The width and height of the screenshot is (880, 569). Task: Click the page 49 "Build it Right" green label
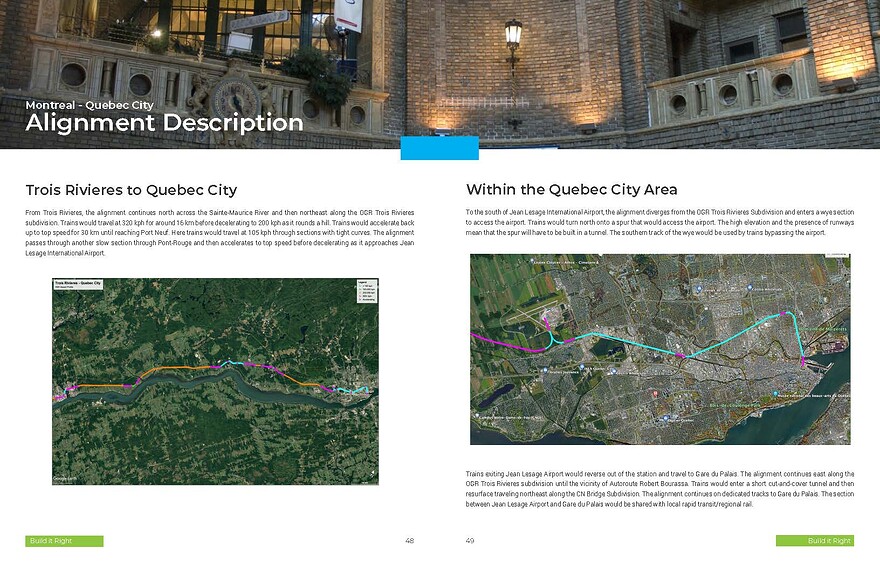[x=815, y=541]
